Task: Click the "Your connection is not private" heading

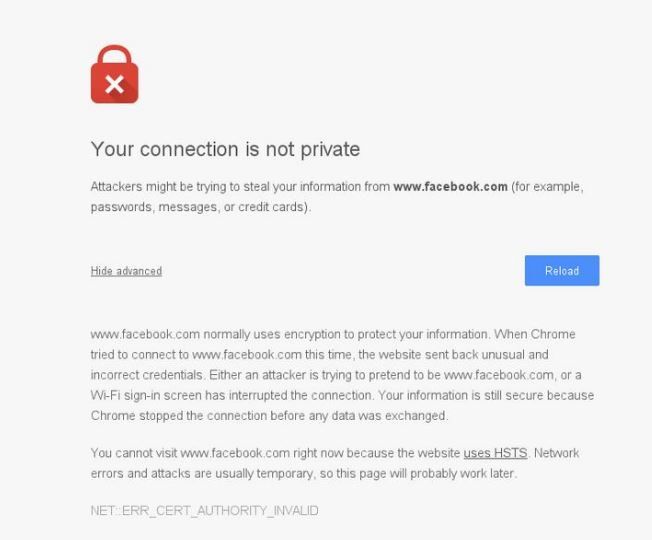Action: coord(225,150)
